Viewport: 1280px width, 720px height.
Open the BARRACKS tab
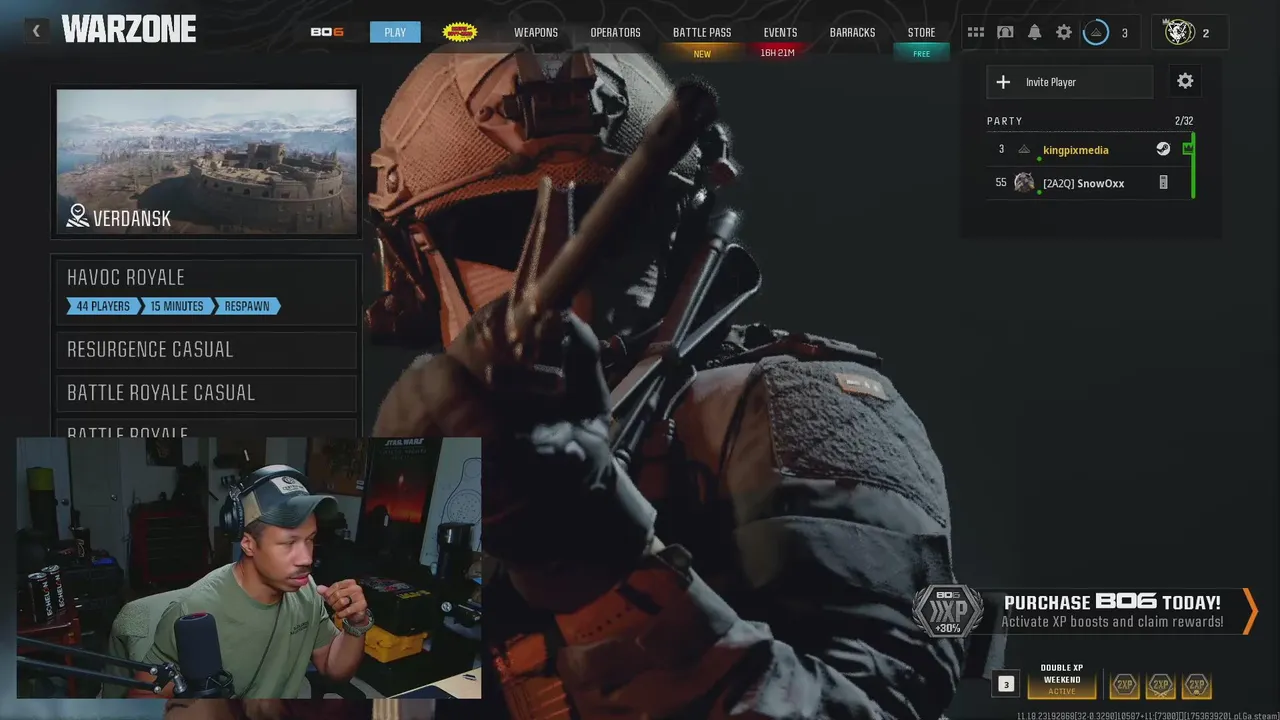click(x=852, y=32)
